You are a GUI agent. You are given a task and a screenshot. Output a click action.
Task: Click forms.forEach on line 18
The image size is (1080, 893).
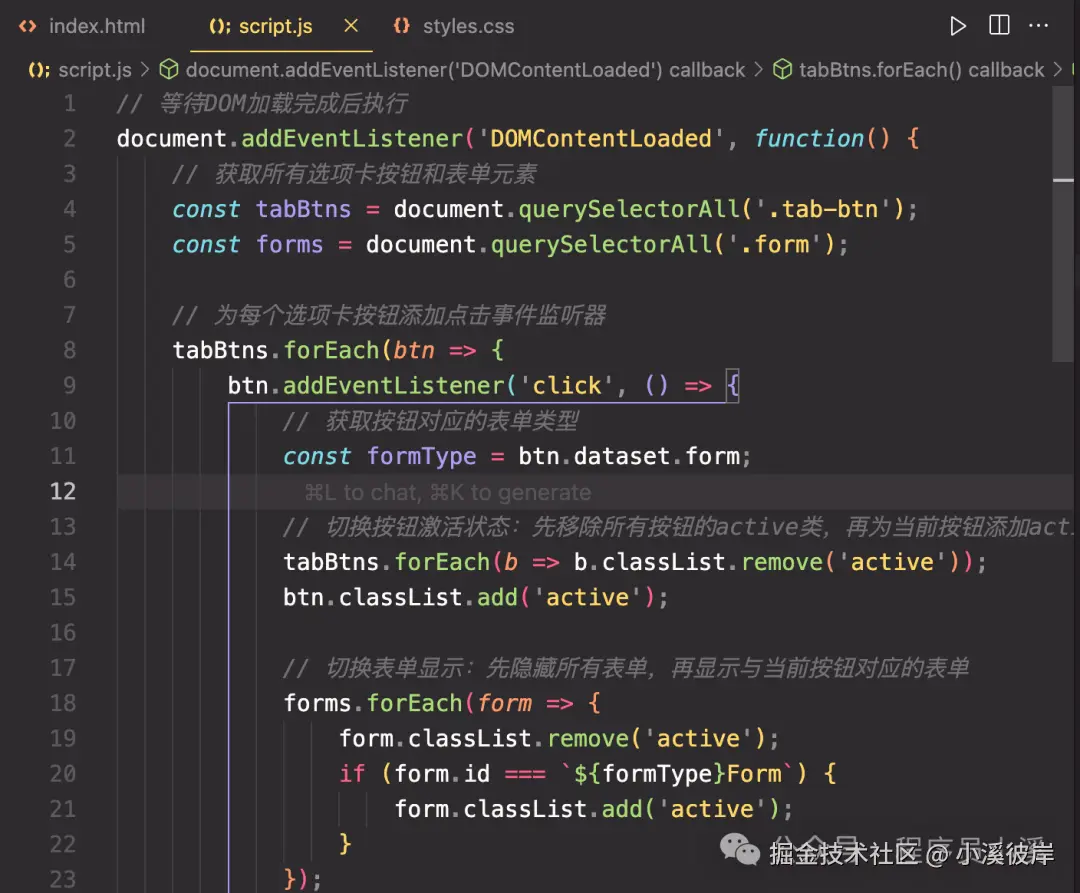[373, 703]
